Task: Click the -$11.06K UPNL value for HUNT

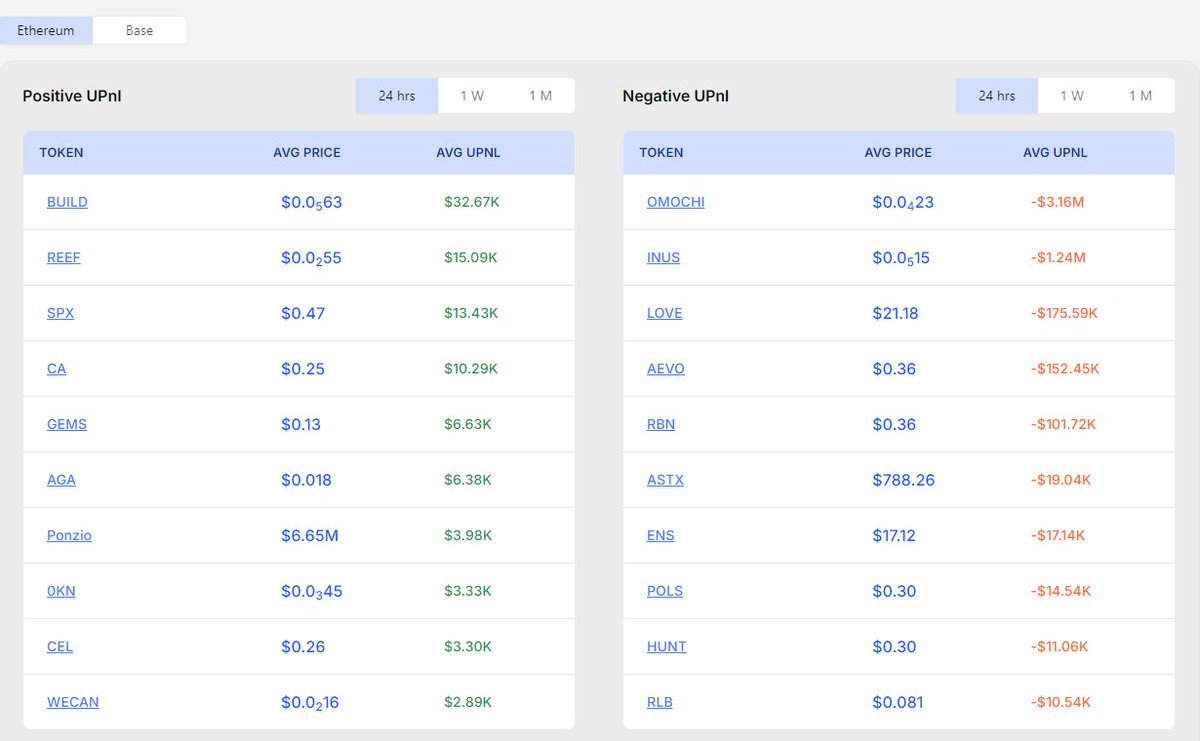Action: coord(1060,647)
